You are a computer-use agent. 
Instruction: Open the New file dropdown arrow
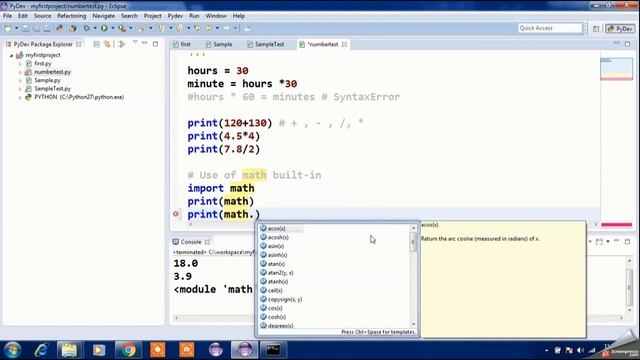(16, 28)
